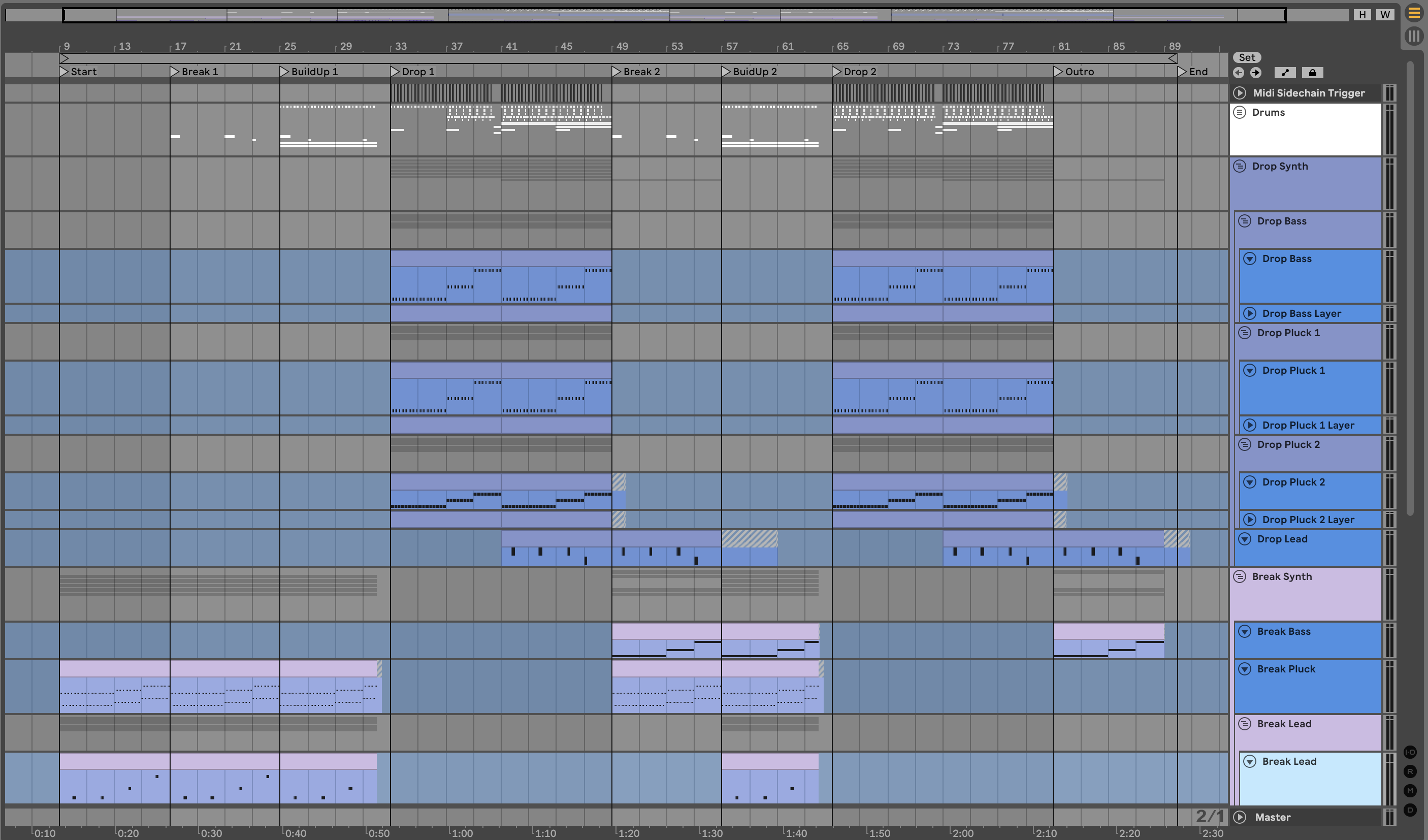1428x840 pixels.
Task: Toggle automation mode button
Action: coord(1285,73)
